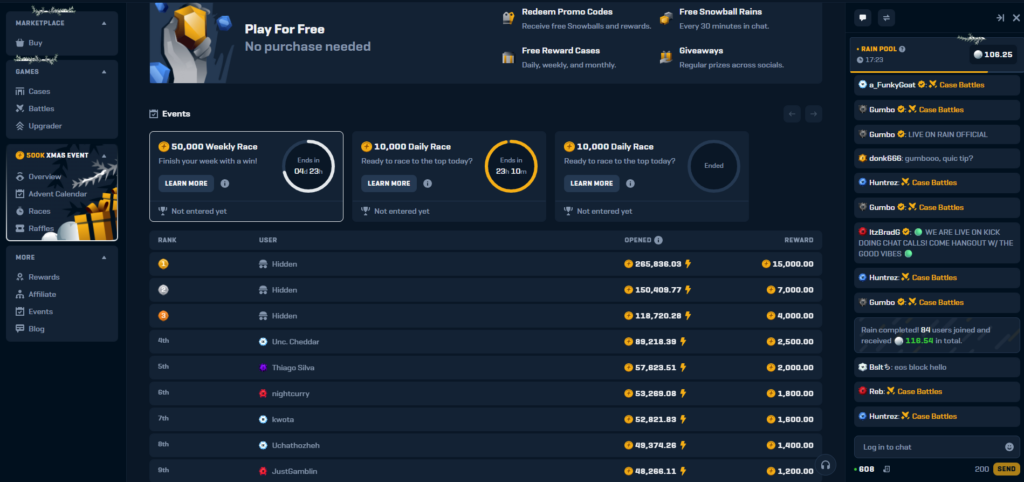Click the headphones support icon
1024x482 pixels.
click(825, 464)
